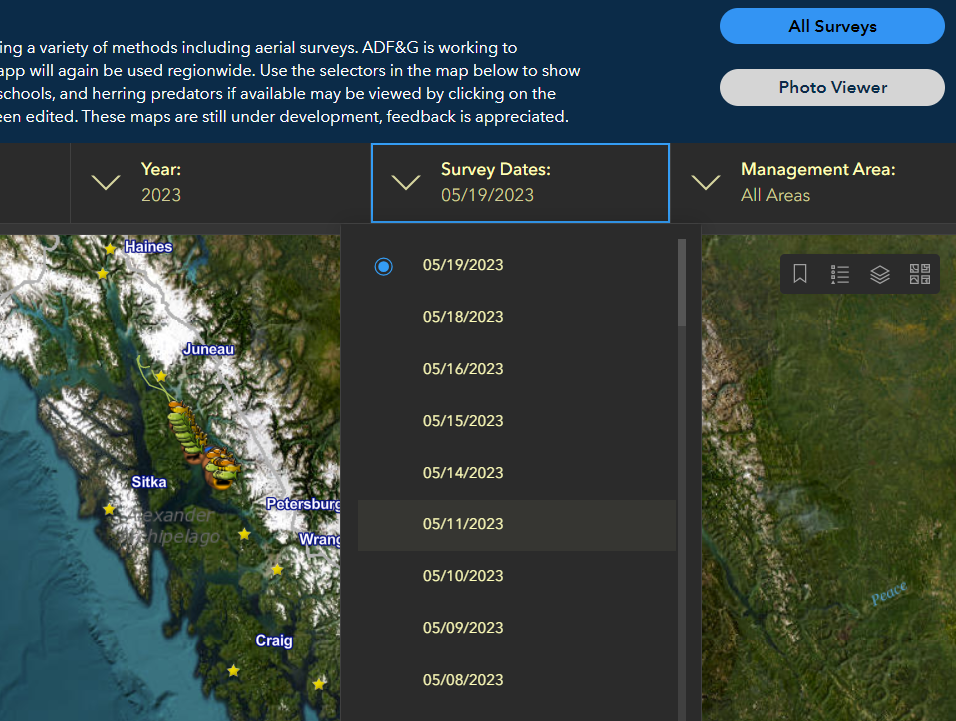Click the yellow star marker at Haines
The height and width of the screenshot is (721, 956).
110,247
